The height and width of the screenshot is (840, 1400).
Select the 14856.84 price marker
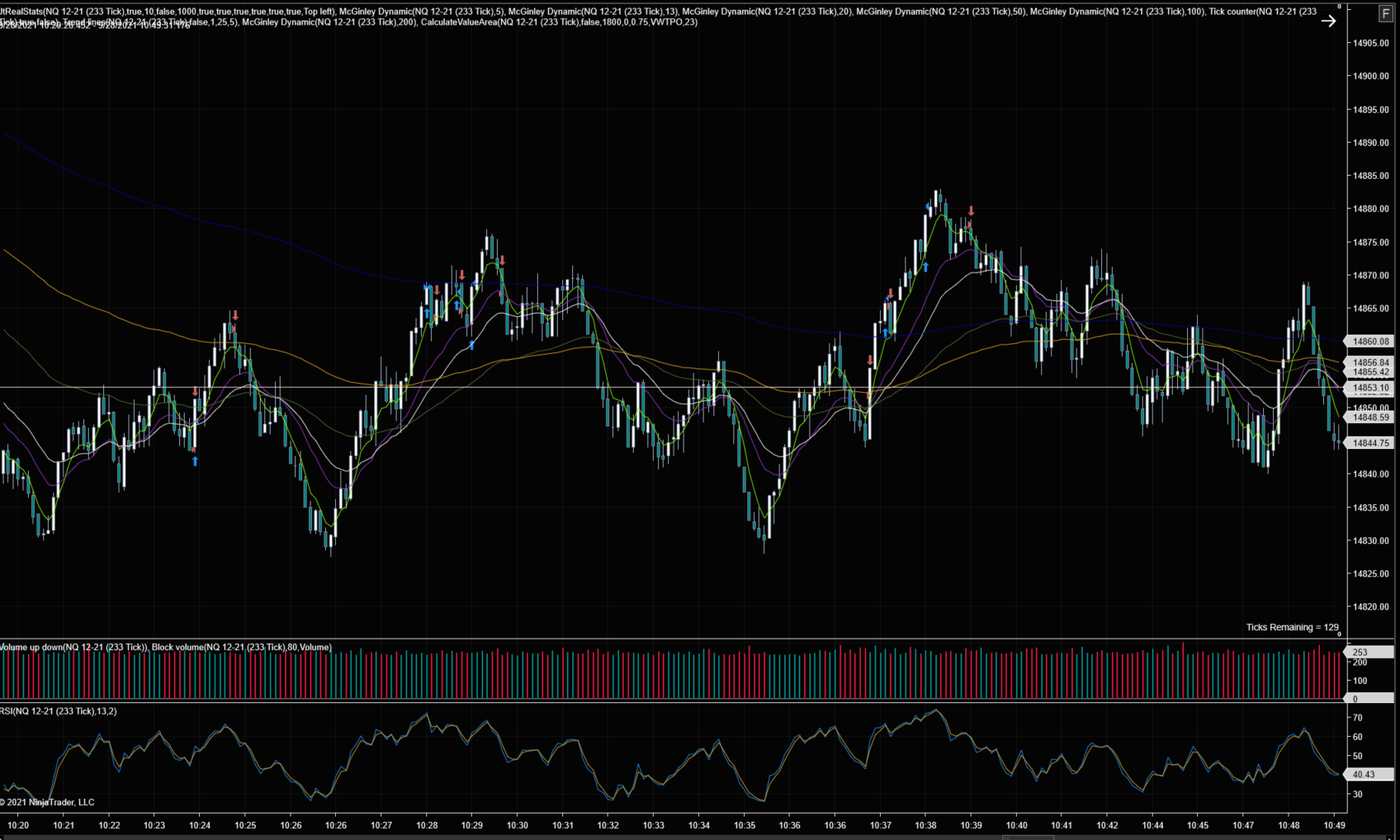point(1370,362)
